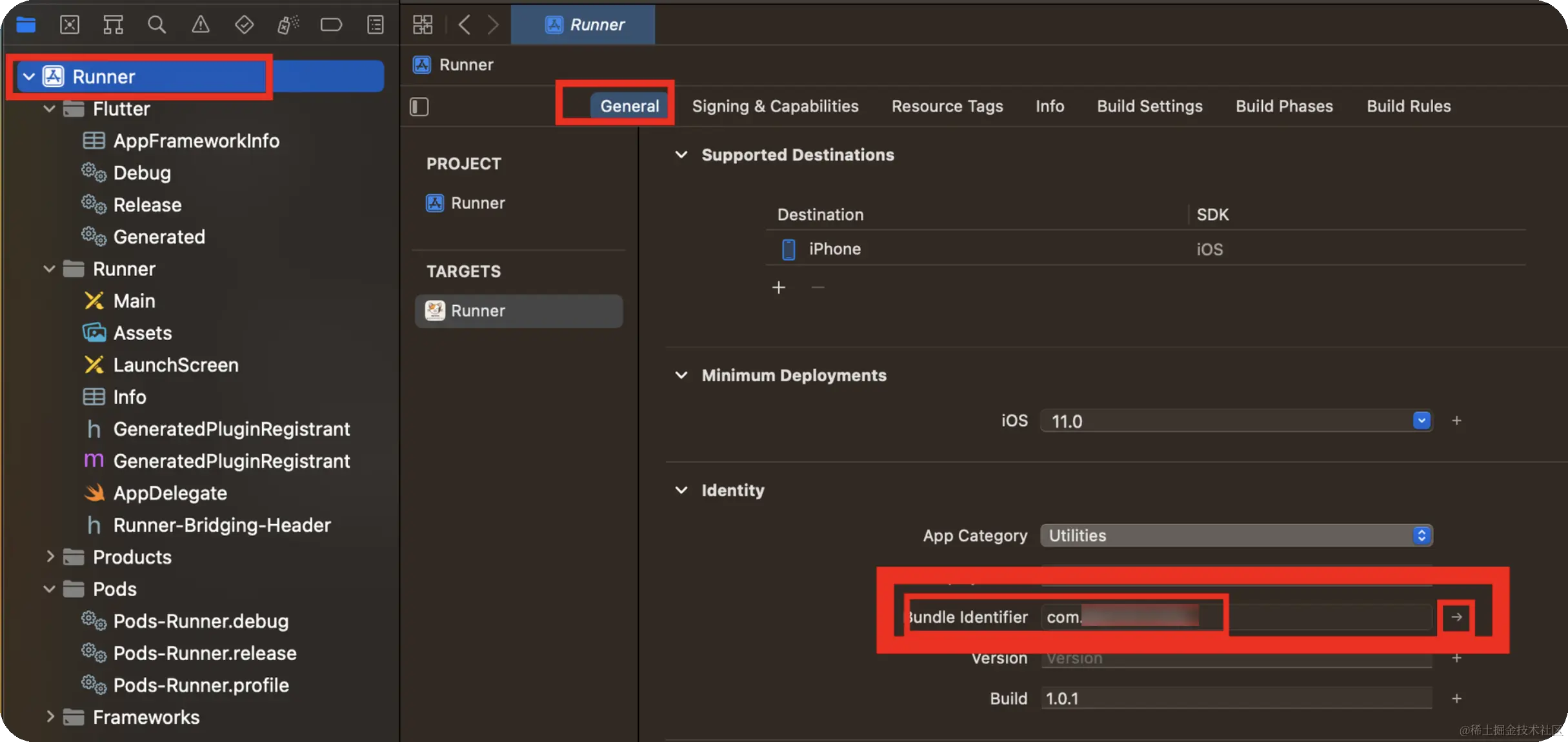
Task: Open the Source Control navigator icon
Action: click(x=69, y=25)
